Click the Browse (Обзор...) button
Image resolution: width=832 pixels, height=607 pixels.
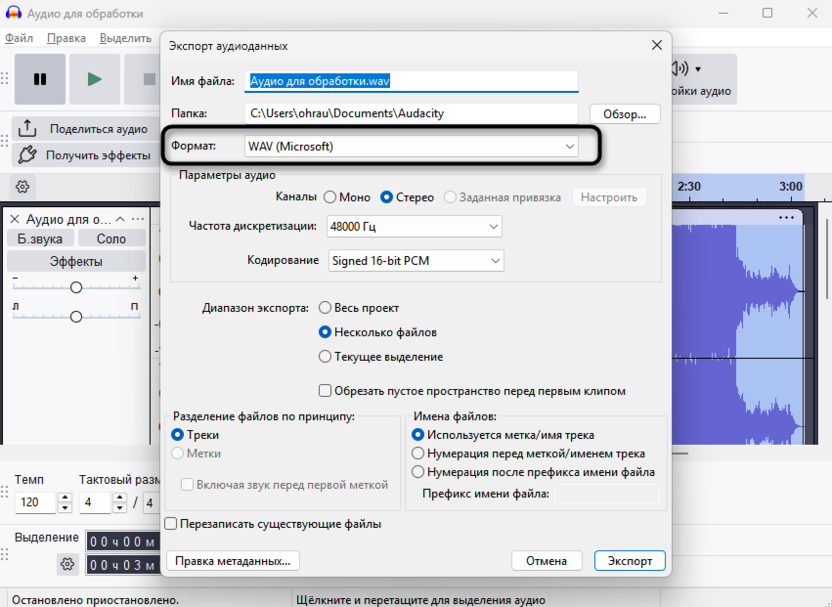(x=625, y=114)
